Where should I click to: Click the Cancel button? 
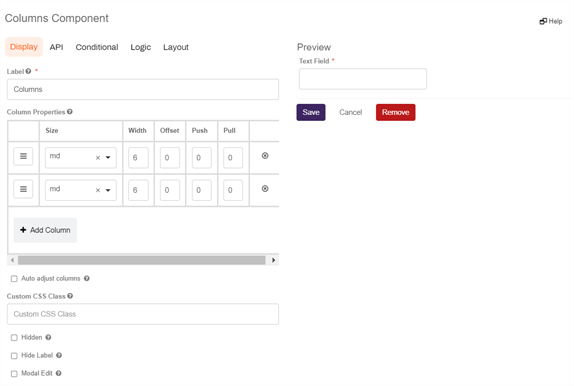coord(351,112)
